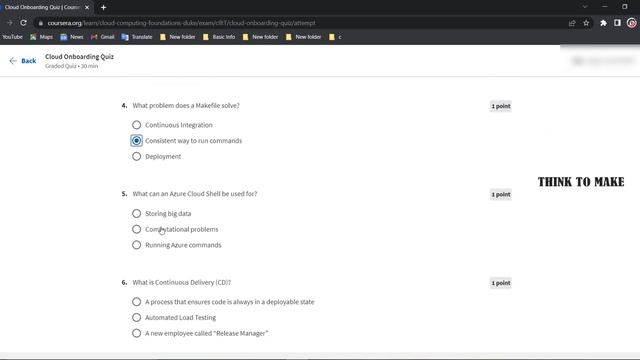
Task: Open a new tab with plus button
Action: tap(103, 7)
